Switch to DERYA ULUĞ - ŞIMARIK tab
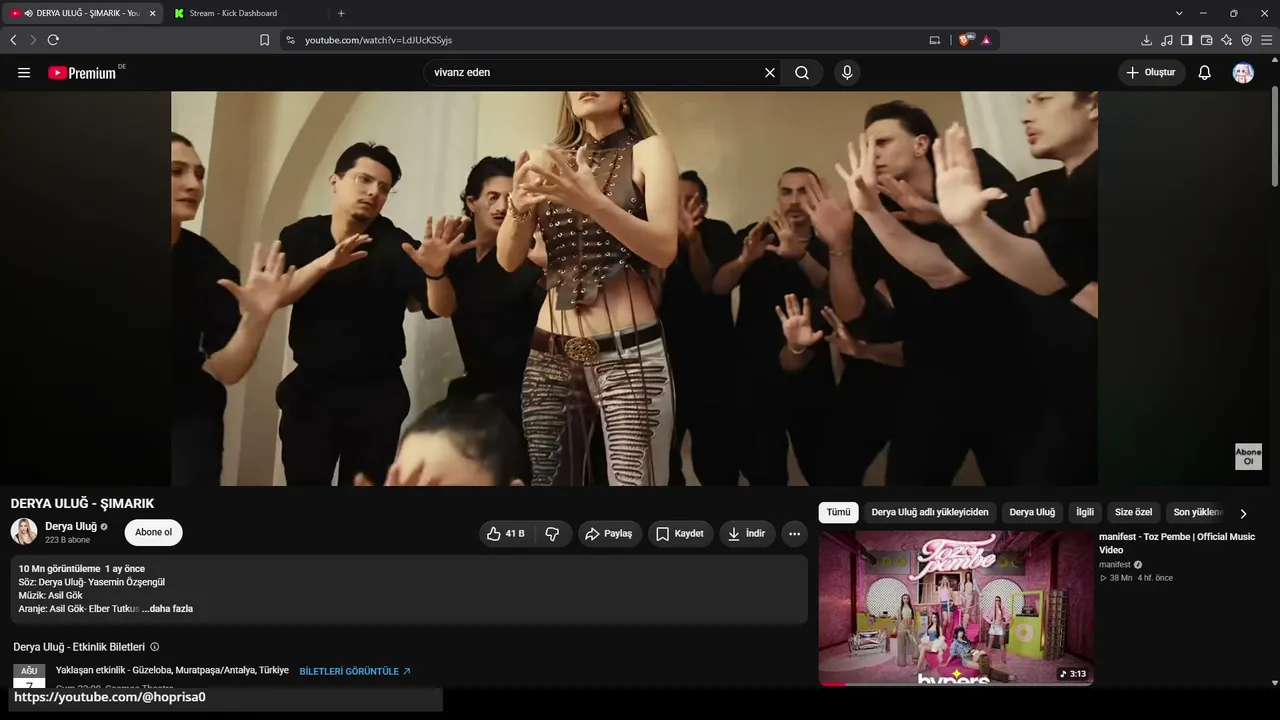 tap(82, 13)
